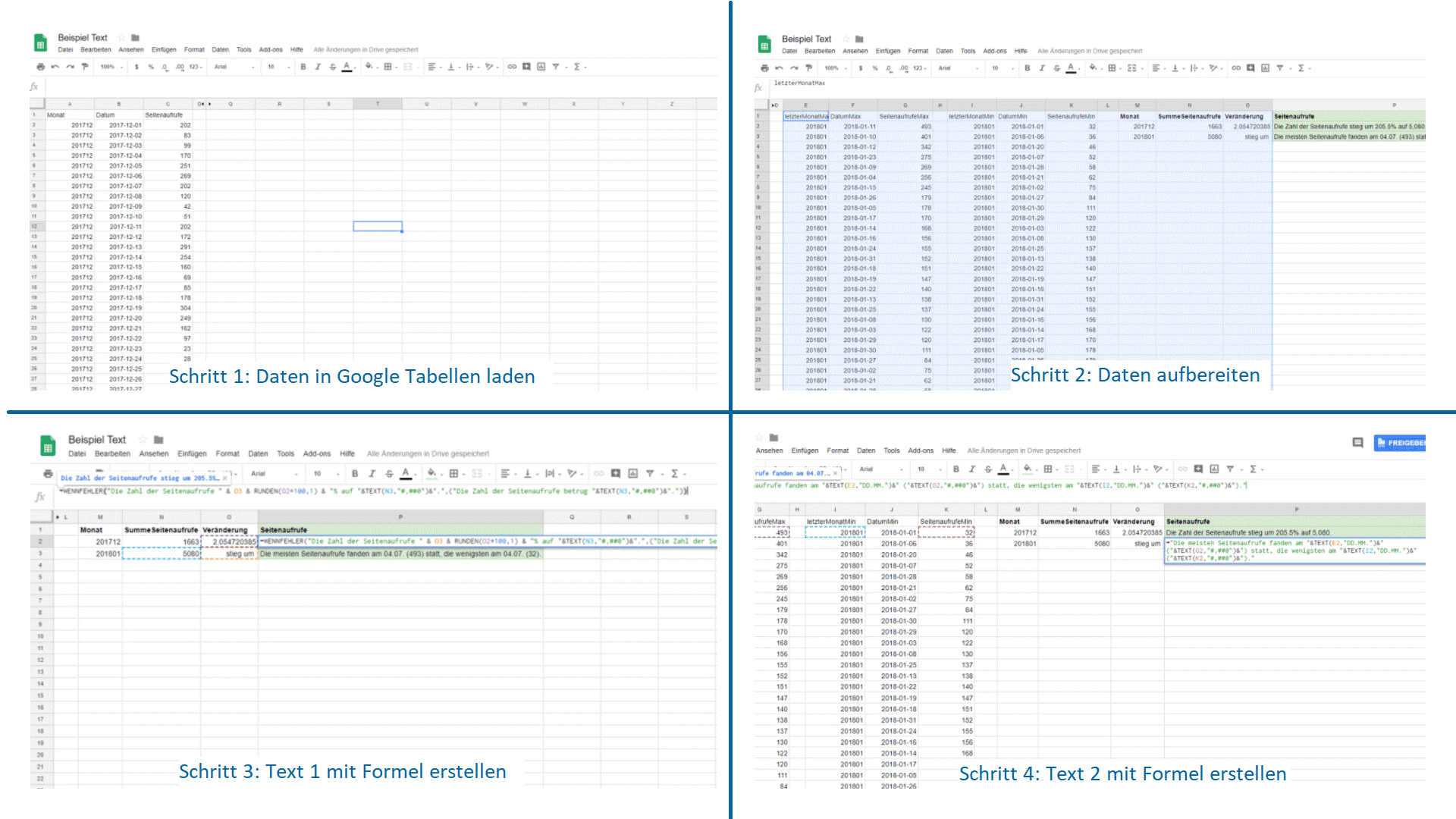1456x819 pixels.
Task: Click the insert comment icon in the Schritt 4 toolbar
Action: (x=1198, y=469)
